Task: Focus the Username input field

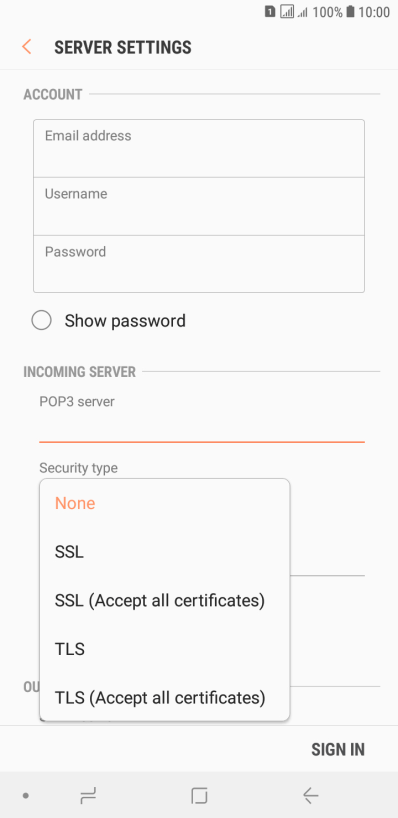Action: click(199, 207)
